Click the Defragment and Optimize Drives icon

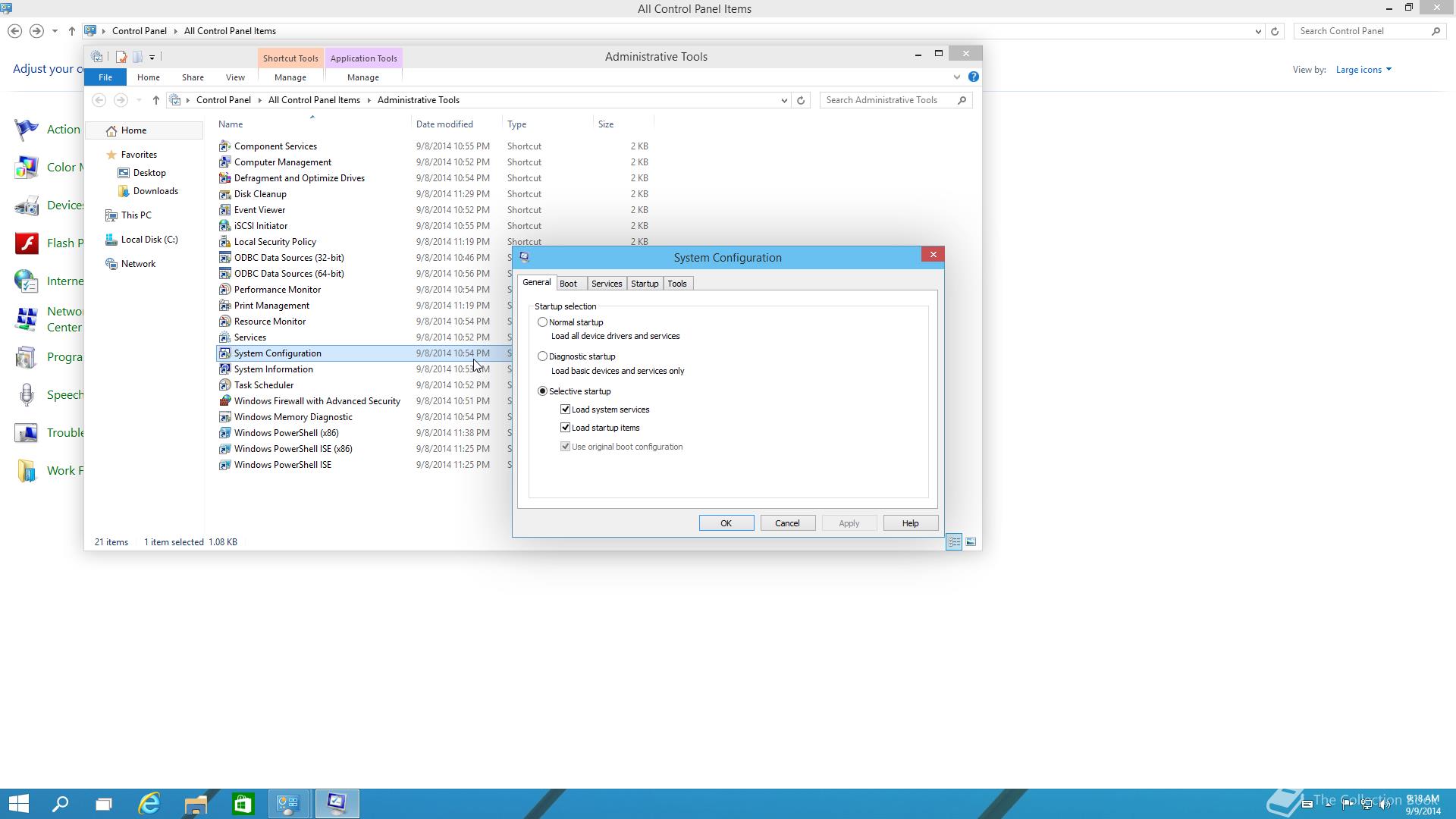pos(224,178)
